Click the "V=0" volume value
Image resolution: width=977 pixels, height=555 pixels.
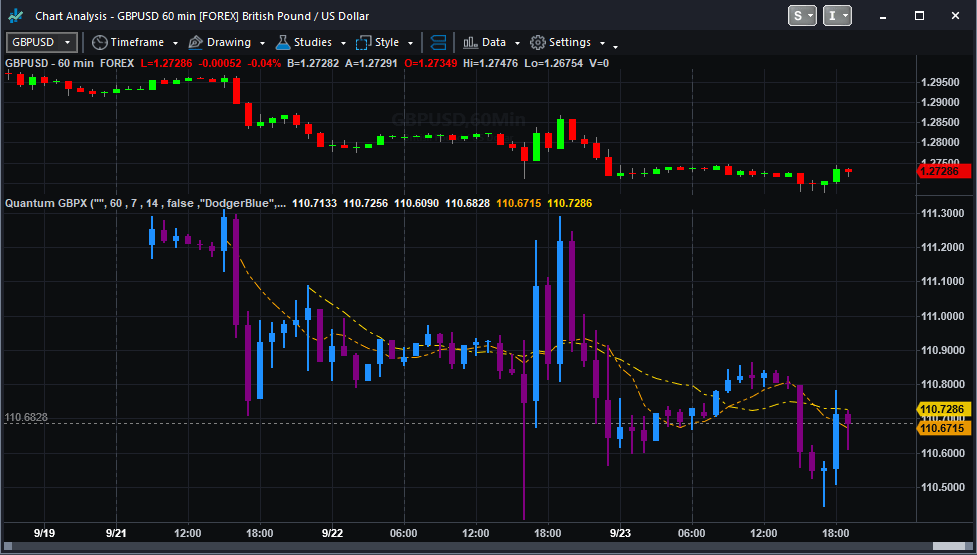[599, 63]
